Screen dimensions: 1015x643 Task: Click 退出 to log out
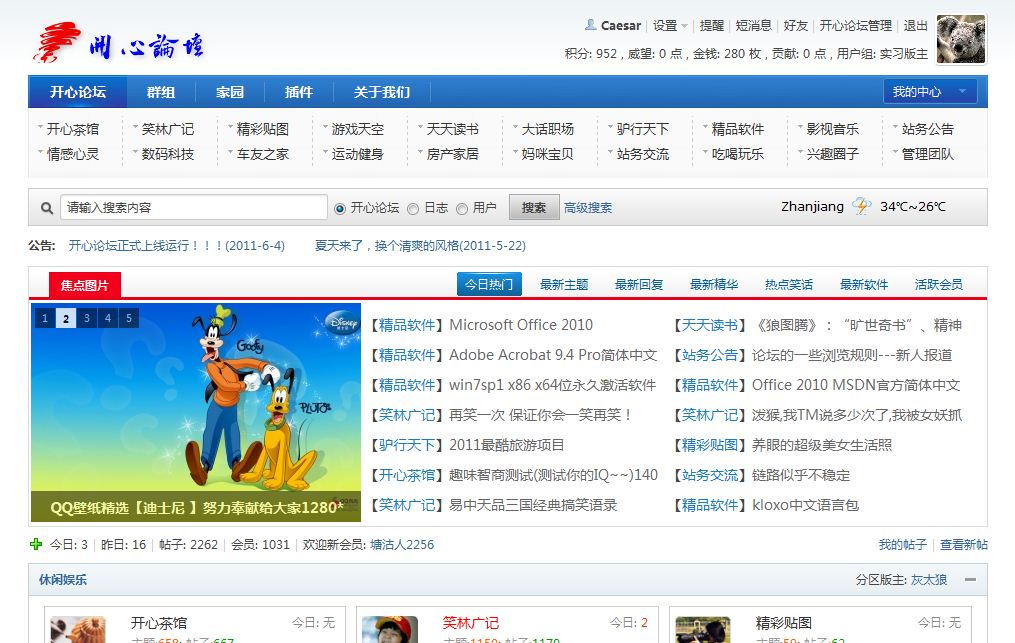tap(915, 26)
